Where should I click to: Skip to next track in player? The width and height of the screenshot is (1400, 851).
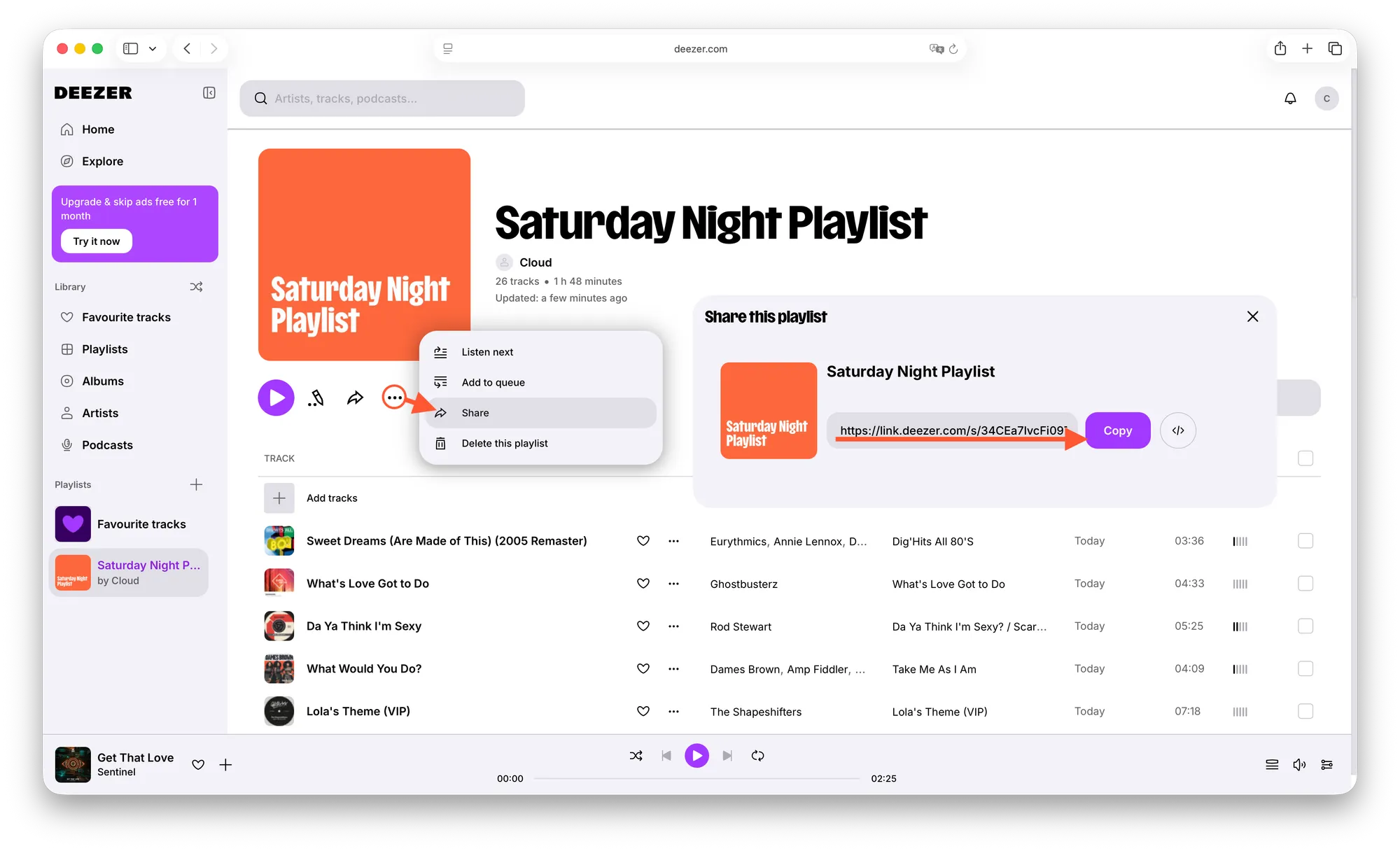[727, 756]
